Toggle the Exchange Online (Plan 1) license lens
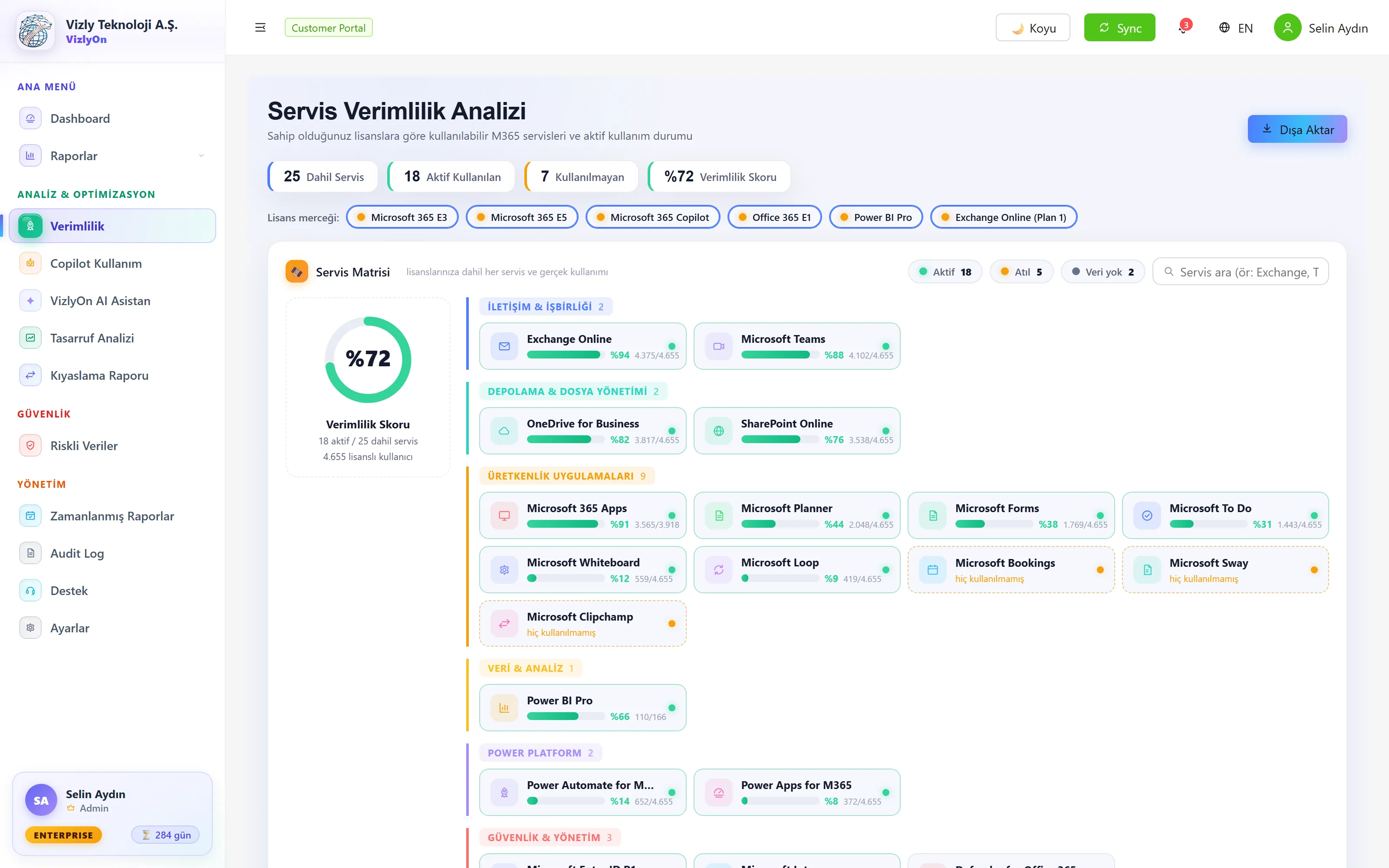This screenshot has width=1389, height=868. 1003,217
